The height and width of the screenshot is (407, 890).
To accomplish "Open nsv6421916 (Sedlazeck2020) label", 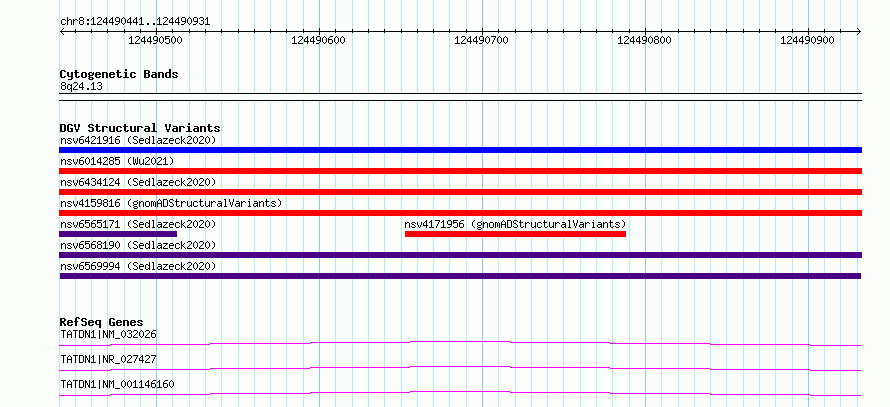I will [138, 140].
